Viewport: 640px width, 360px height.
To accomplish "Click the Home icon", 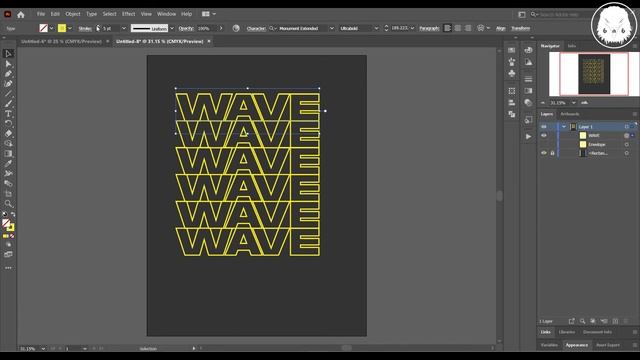I will click(21, 14).
